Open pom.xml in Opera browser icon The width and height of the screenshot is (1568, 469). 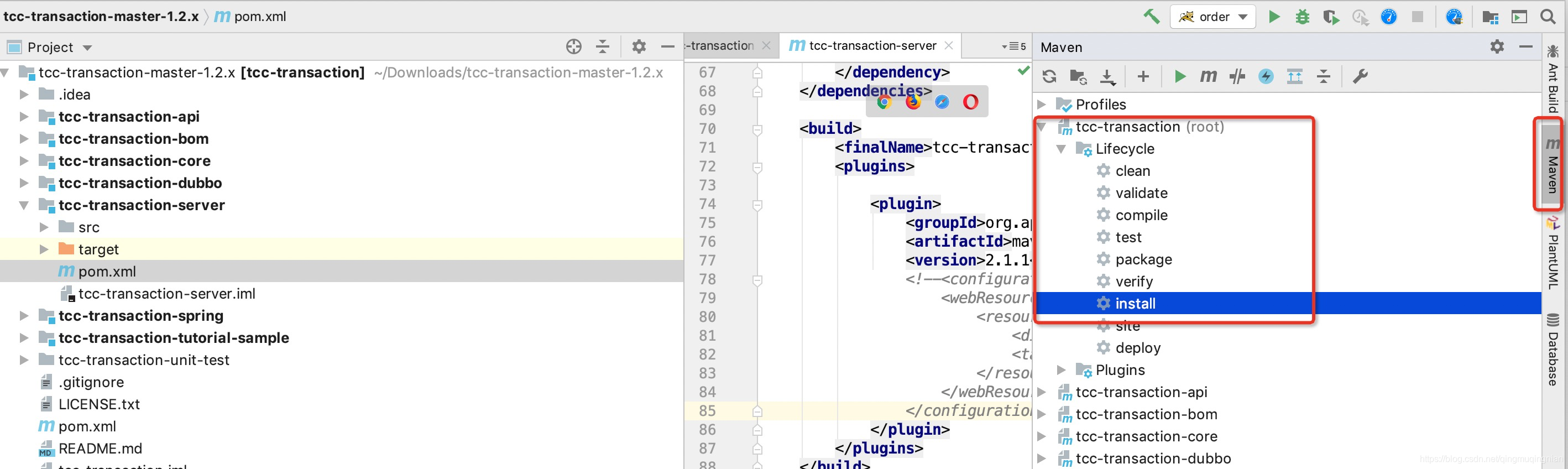click(971, 102)
